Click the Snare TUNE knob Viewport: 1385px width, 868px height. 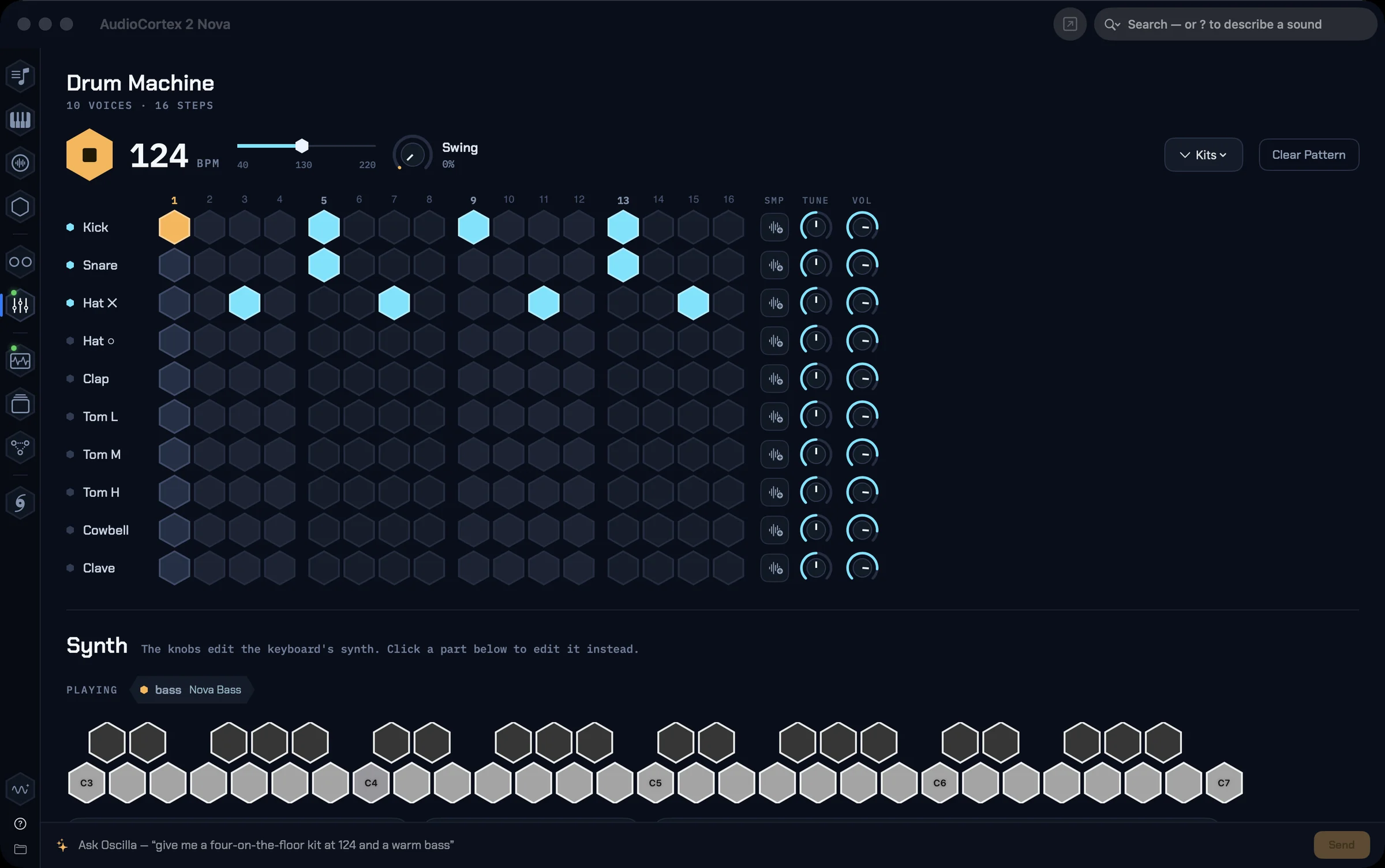click(815, 265)
